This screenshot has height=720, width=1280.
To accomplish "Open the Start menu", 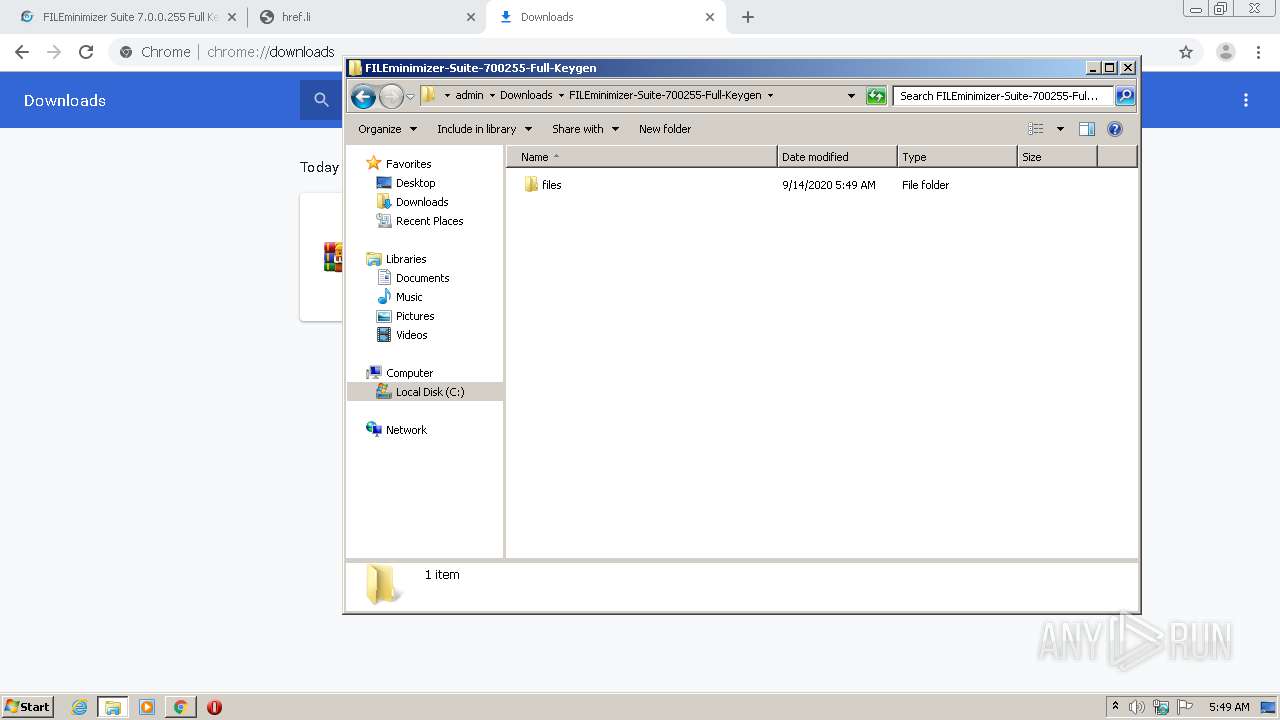I will click(27, 706).
